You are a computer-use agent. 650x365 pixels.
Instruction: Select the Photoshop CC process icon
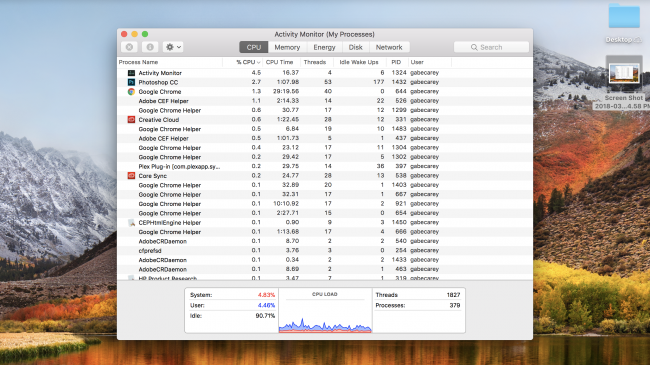pyautogui.click(x=131, y=82)
